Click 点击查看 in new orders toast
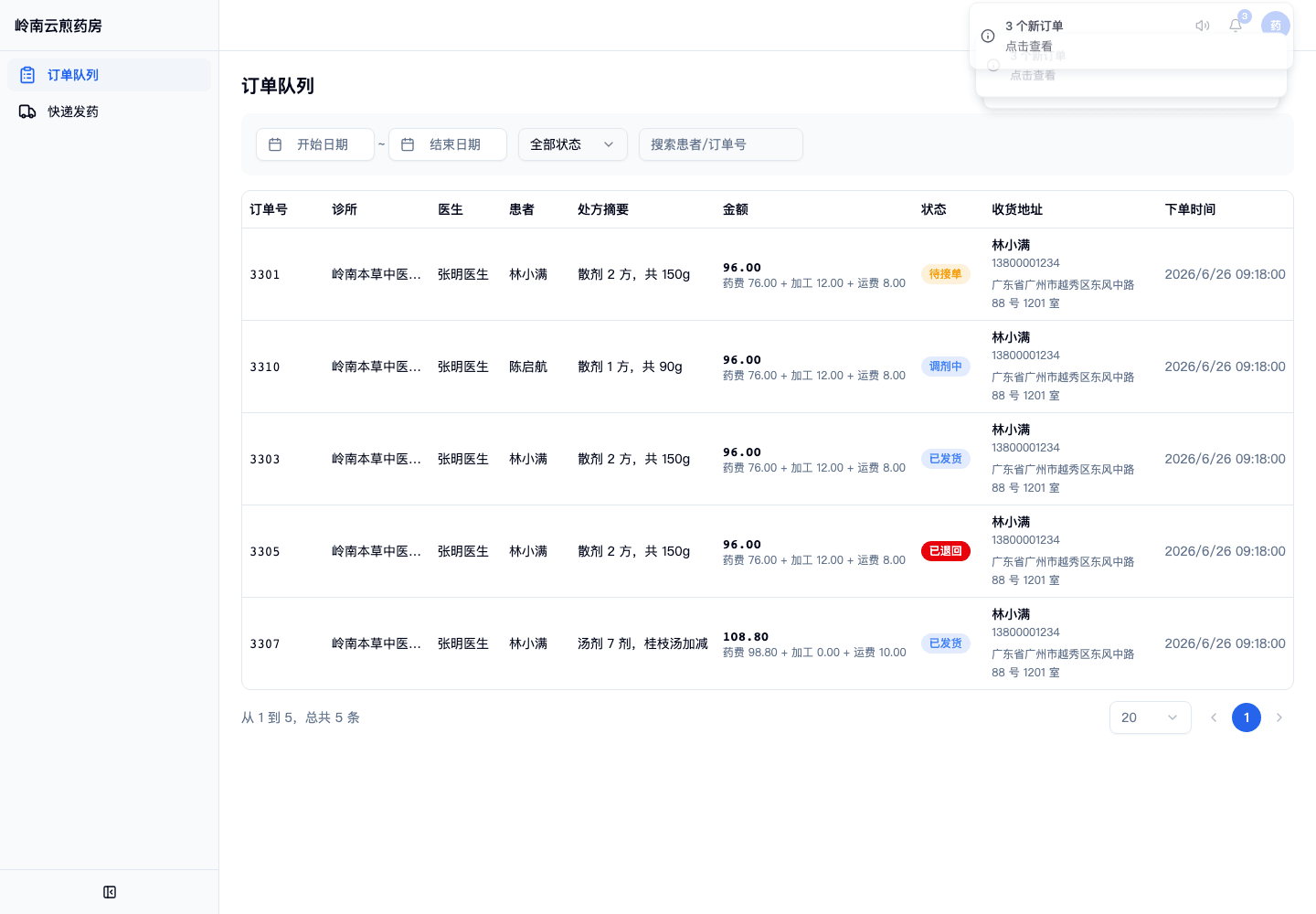The height and width of the screenshot is (914, 1316). tap(1029, 47)
